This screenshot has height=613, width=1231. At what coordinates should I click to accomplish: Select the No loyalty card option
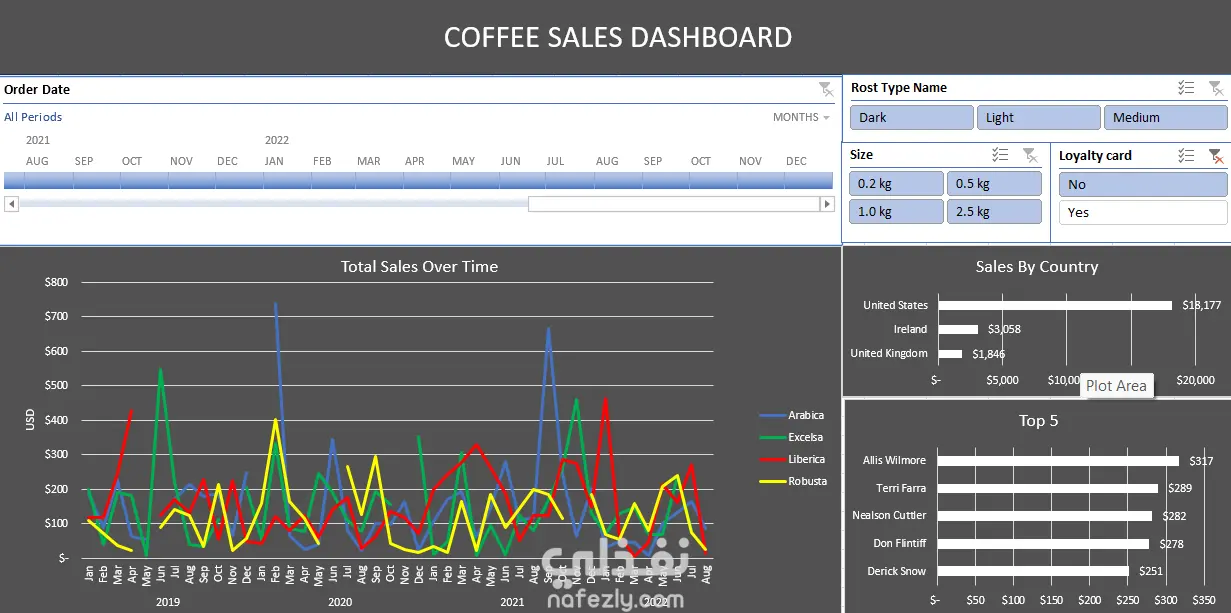pos(1143,184)
